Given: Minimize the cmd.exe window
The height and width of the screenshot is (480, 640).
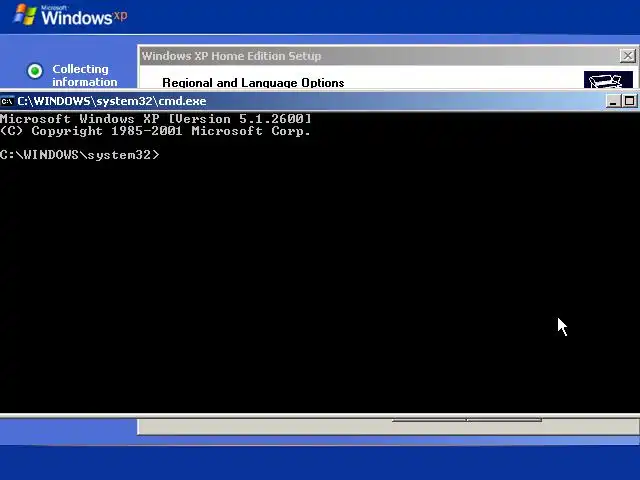Looking at the screenshot, I should click(612, 101).
